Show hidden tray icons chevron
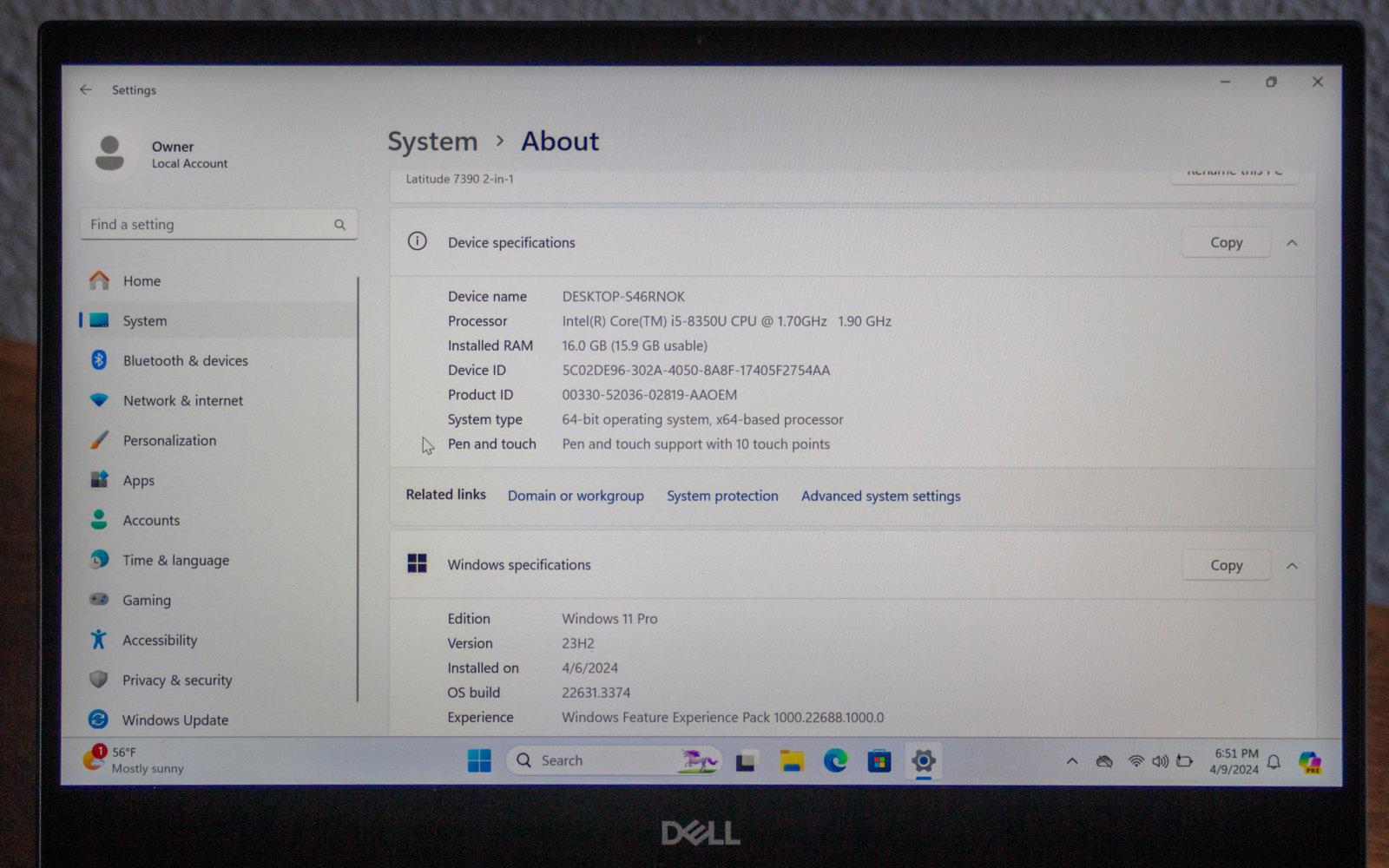Viewport: 1389px width, 868px height. [x=1072, y=761]
